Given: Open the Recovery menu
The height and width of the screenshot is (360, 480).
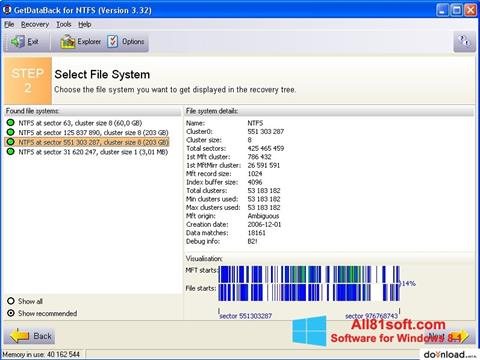Looking at the screenshot, I should pyautogui.click(x=35, y=24).
